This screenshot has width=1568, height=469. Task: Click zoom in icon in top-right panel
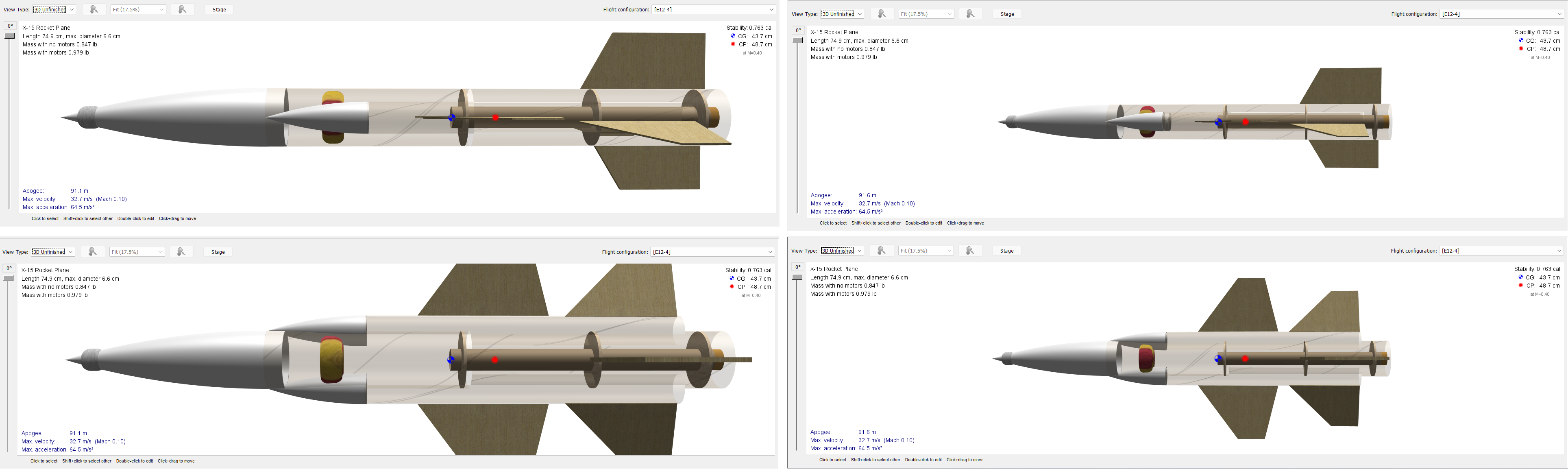click(x=970, y=14)
